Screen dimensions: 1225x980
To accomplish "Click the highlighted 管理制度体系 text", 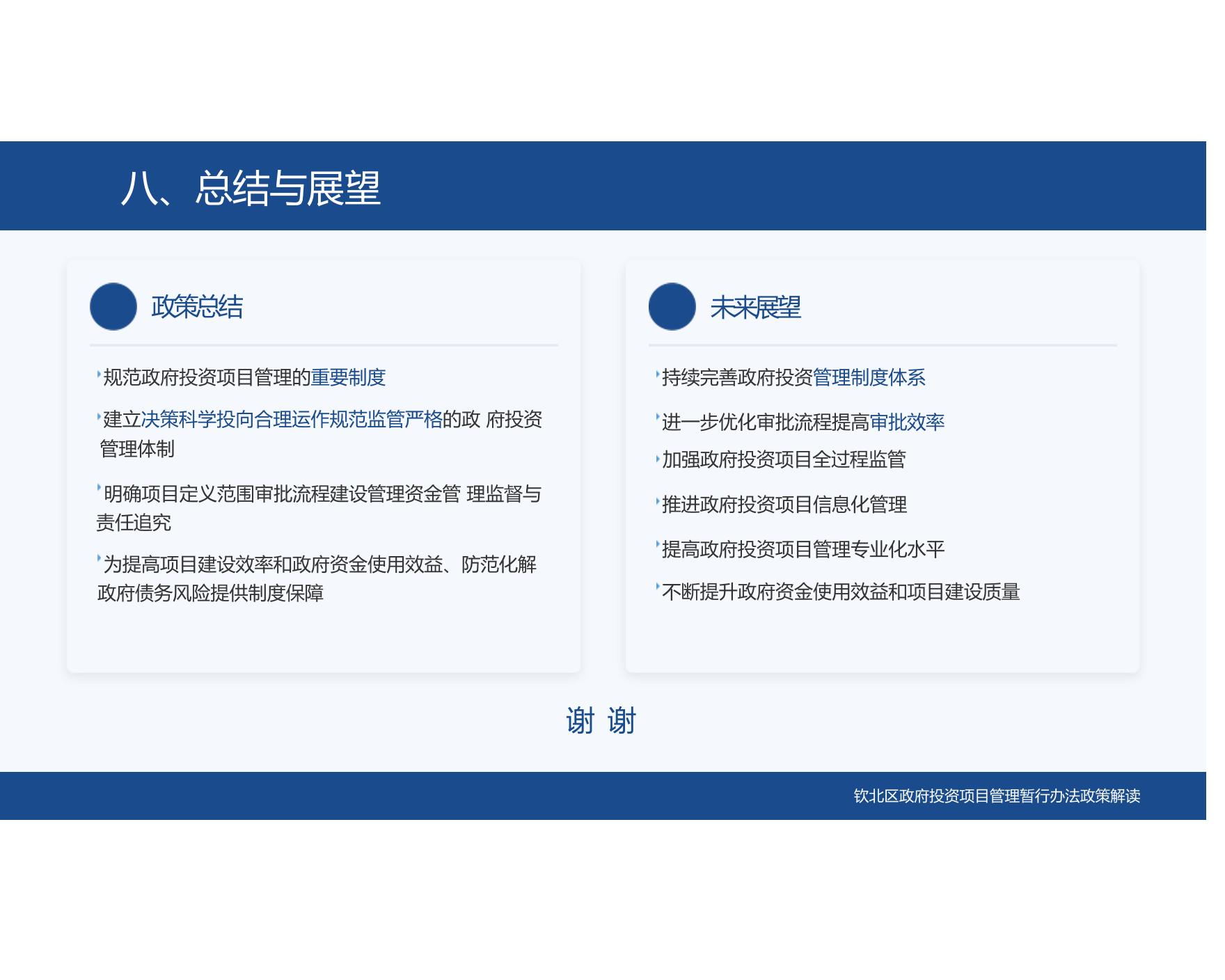I will coord(869,377).
